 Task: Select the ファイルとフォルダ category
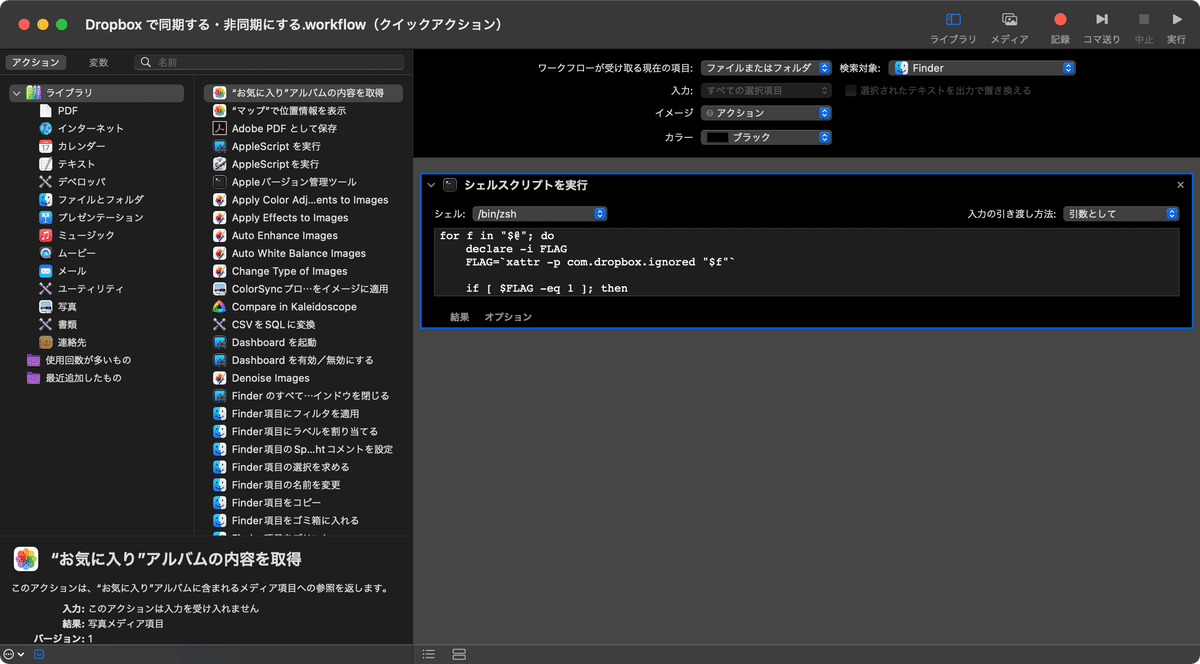point(100,199)
